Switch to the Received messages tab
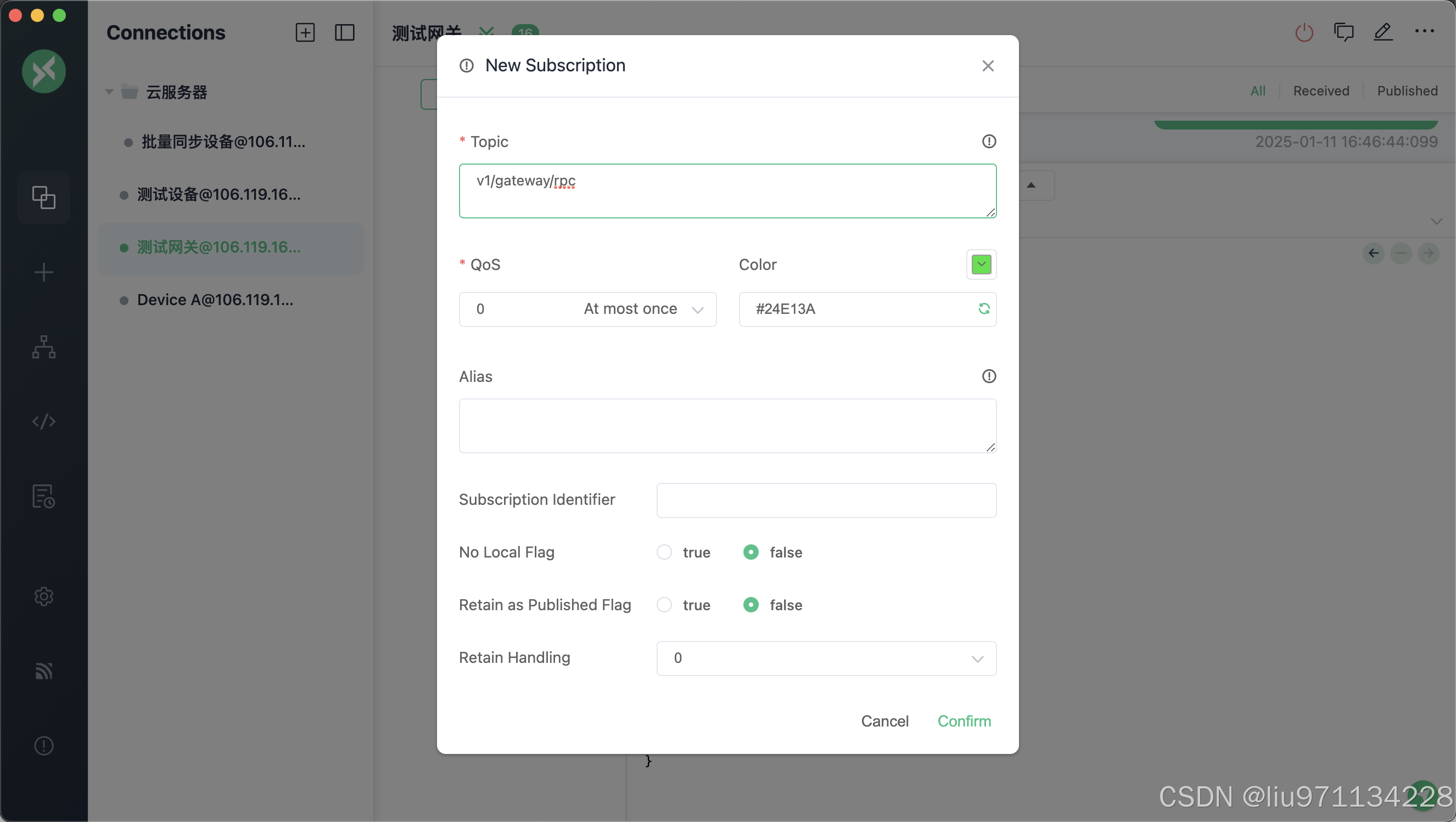The width and height of the screenshot is (1456, 822). (x=1320, y=91)
